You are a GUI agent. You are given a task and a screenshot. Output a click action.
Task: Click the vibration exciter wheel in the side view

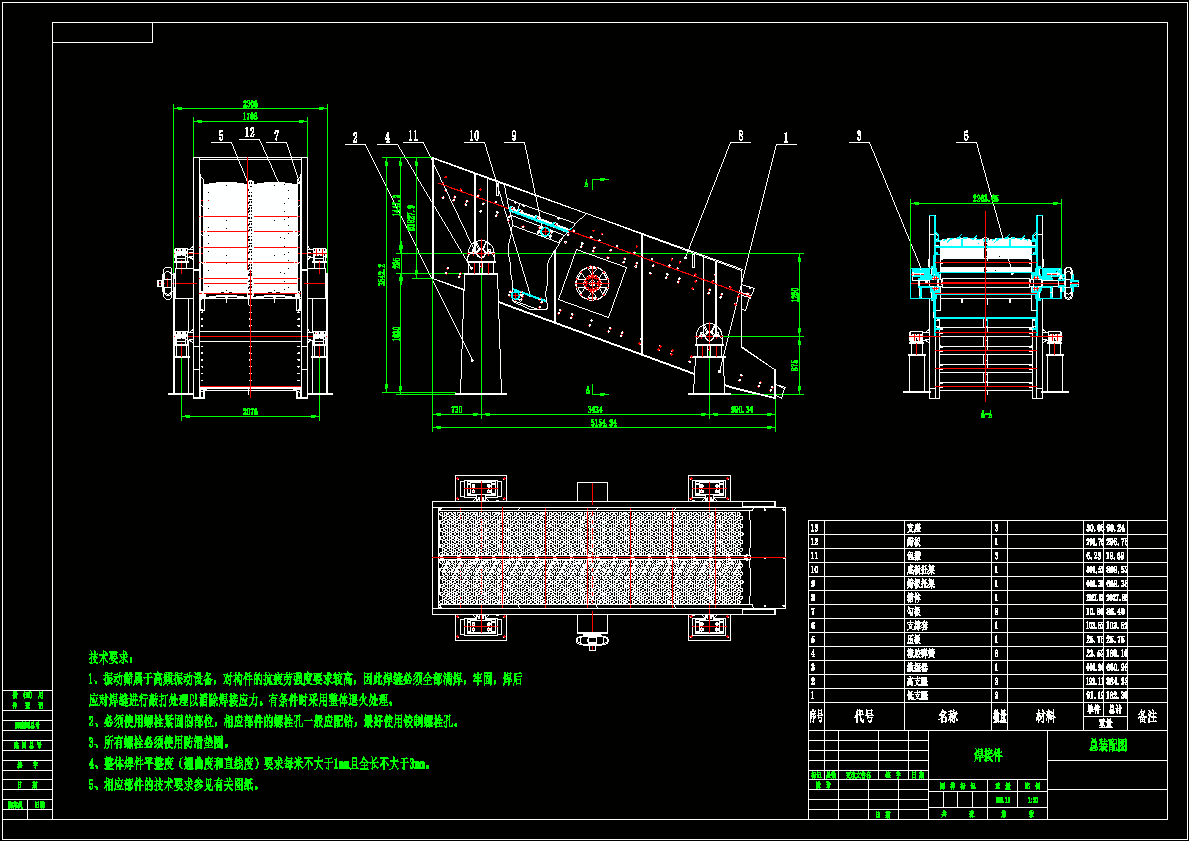[x=592, y=284]
